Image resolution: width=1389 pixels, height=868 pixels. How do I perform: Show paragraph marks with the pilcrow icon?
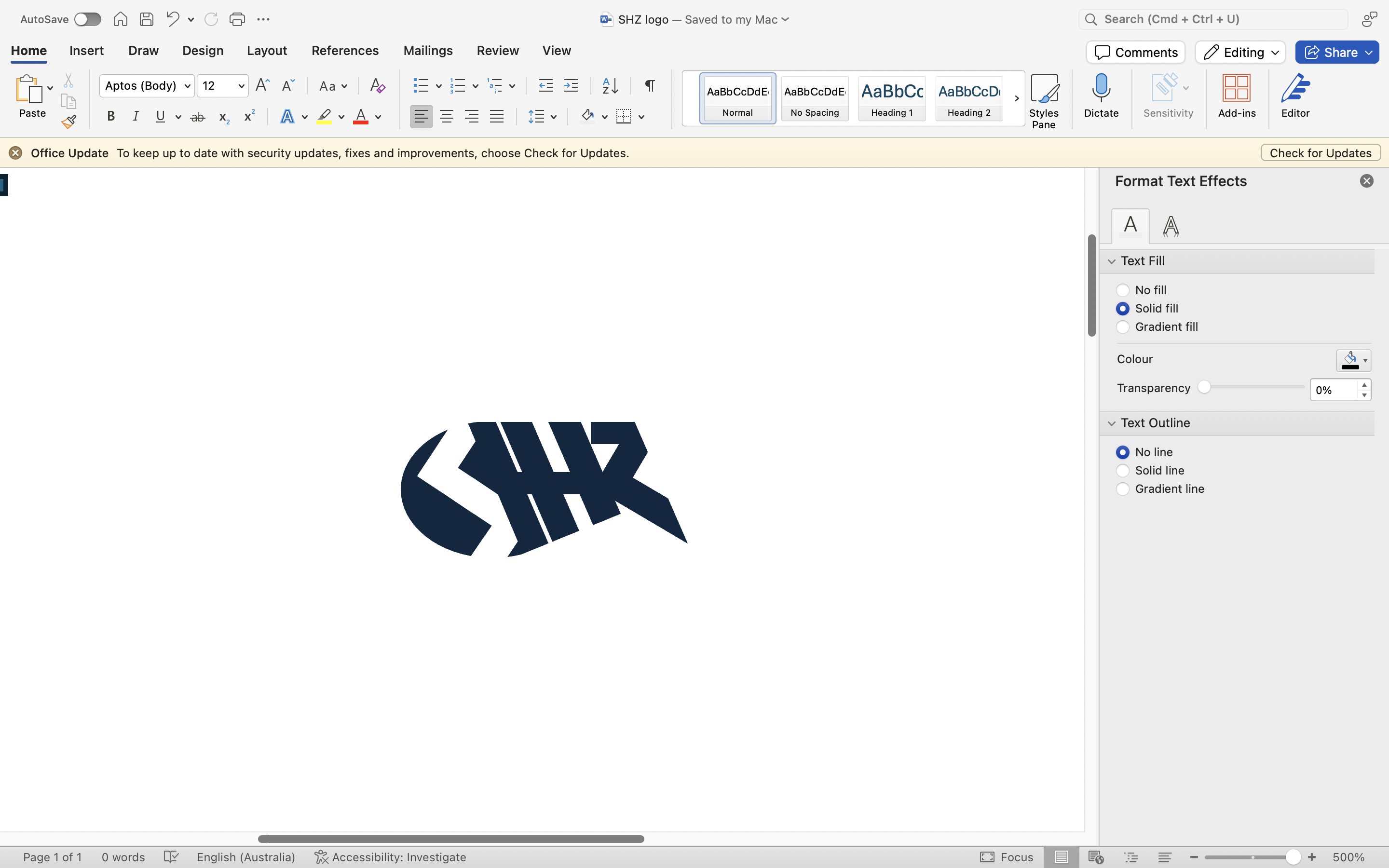click(649, 85)
